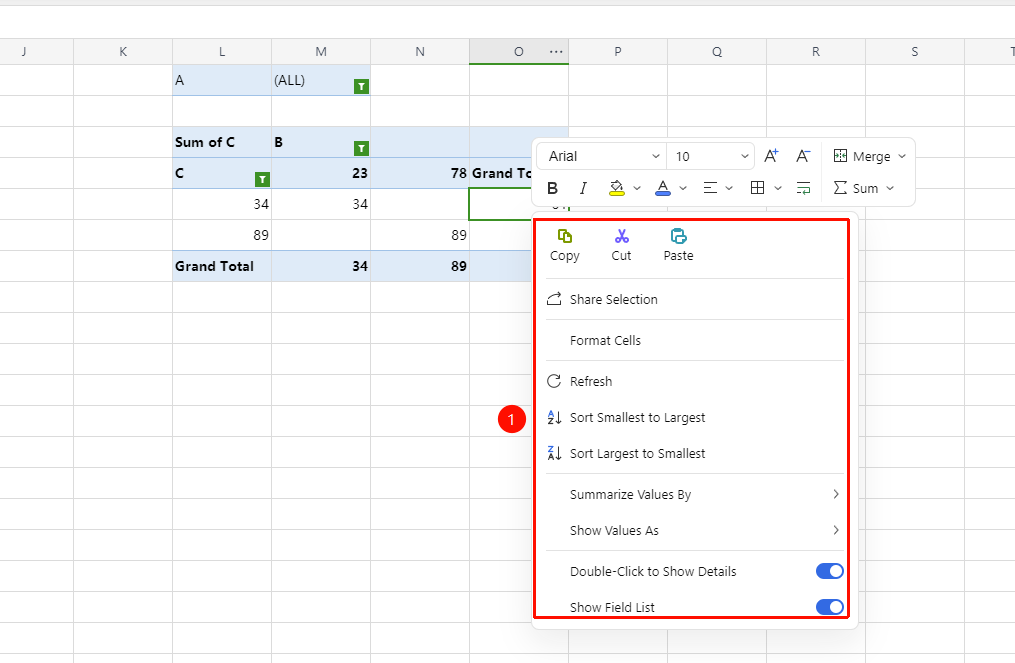
Task: Open the Arial font name dropdown
Action: 601,156
